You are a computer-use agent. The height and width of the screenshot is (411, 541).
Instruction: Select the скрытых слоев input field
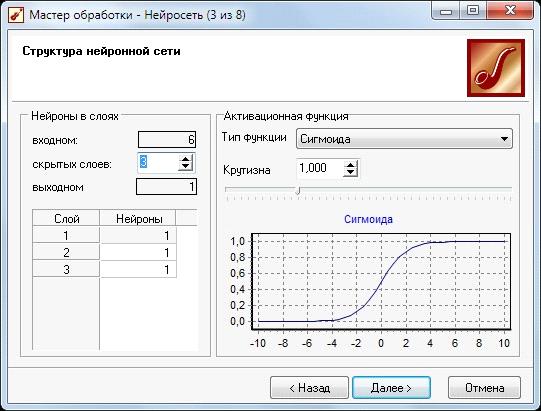tap(158, 163)
